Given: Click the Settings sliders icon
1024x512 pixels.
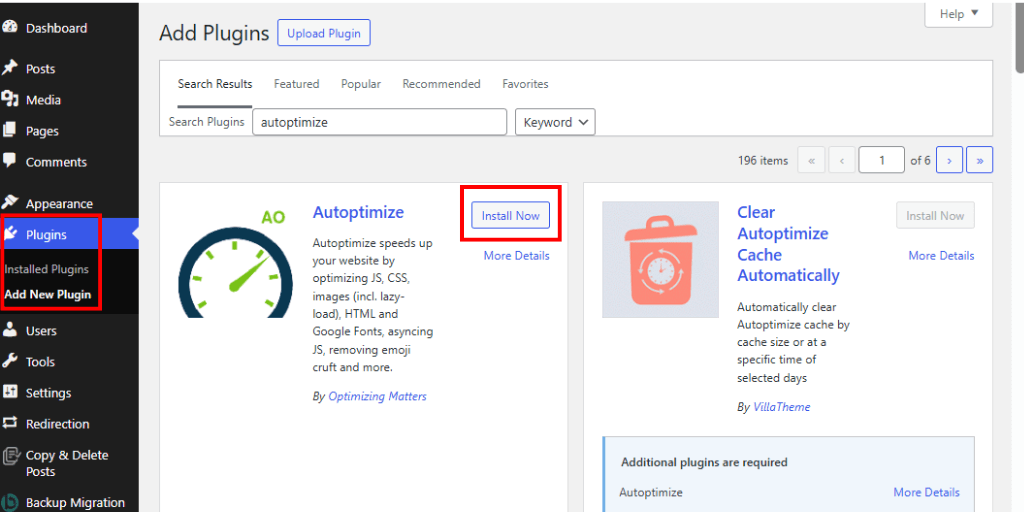Looking at the screenshot, I should click(x=9, y=392).
